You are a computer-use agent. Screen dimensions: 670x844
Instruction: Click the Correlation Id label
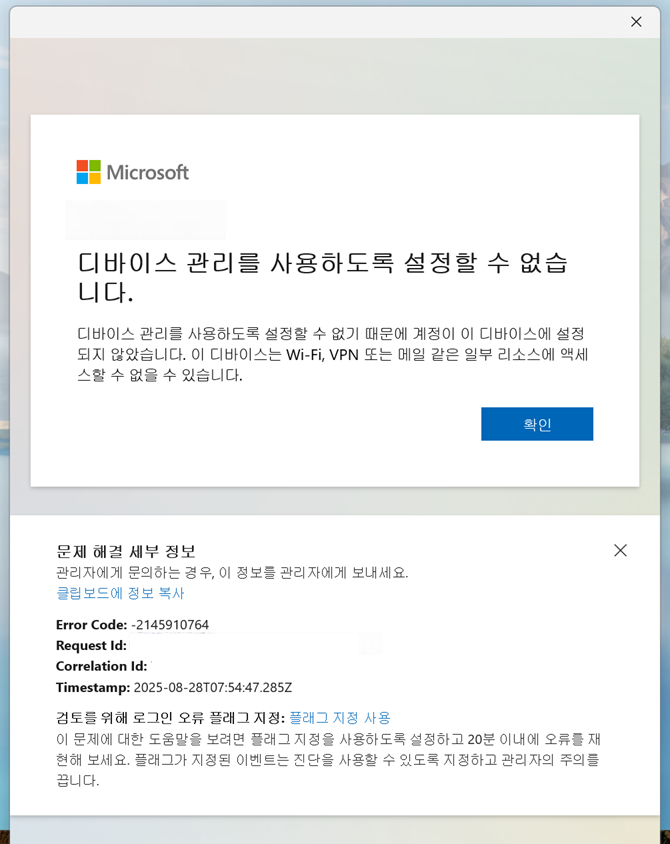[101, 666]
